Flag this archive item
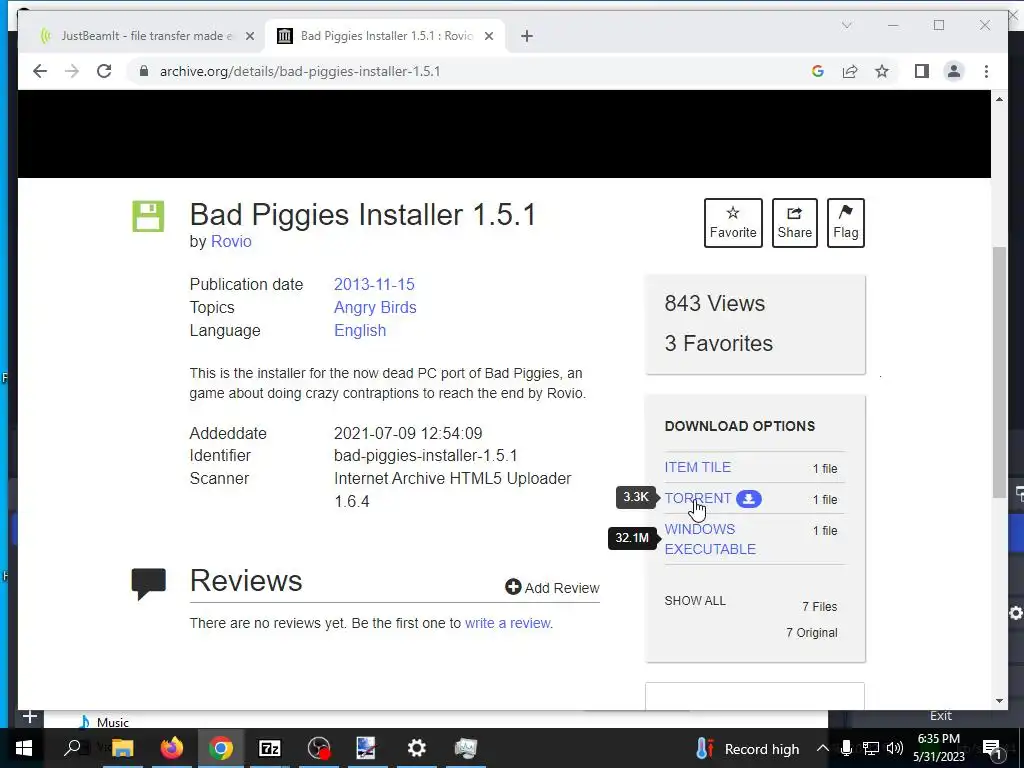1024x768 pixels. click(x=846, y=223)
